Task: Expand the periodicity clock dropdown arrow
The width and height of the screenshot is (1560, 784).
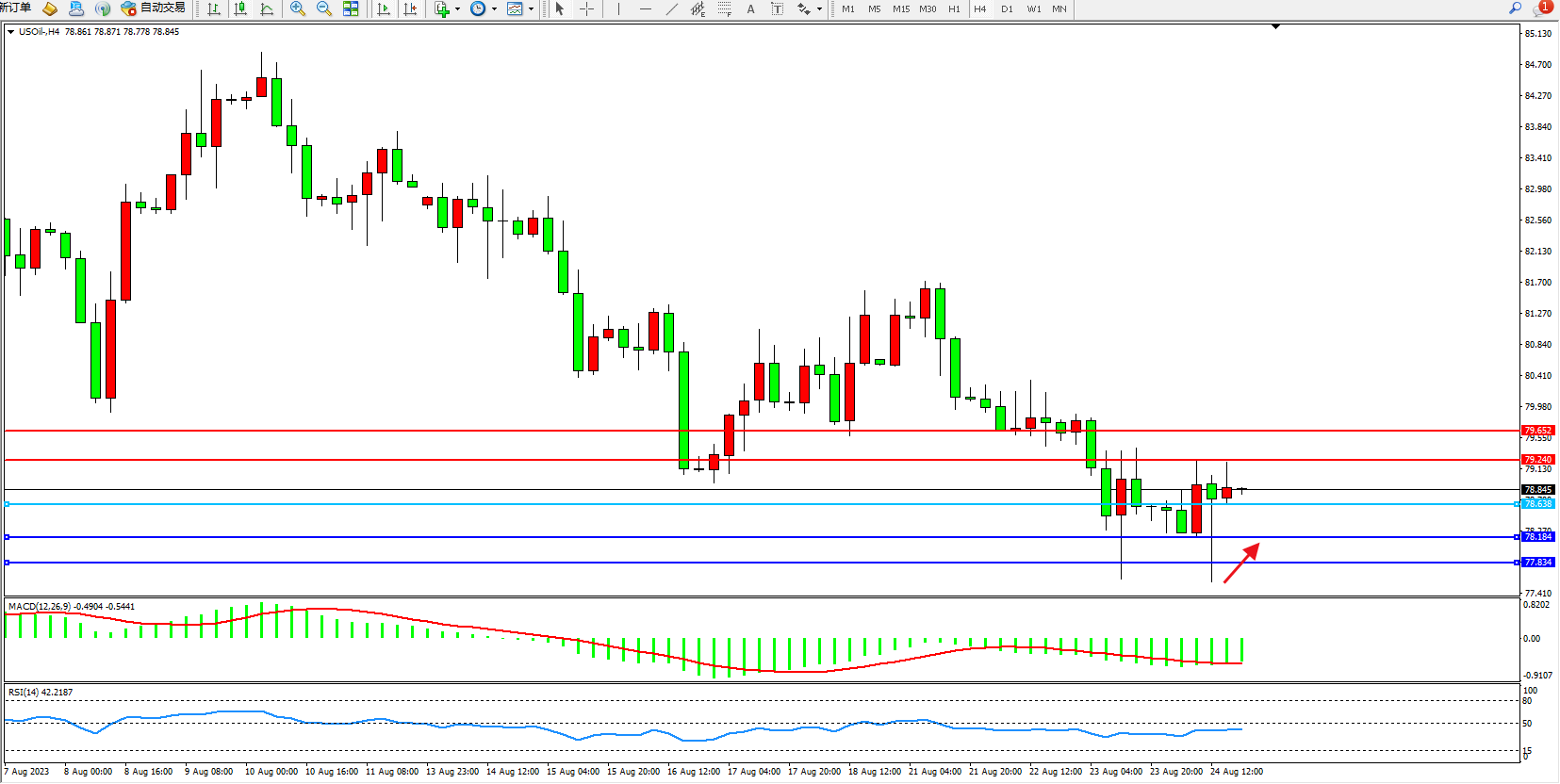Action: click(x=494, y=8)
